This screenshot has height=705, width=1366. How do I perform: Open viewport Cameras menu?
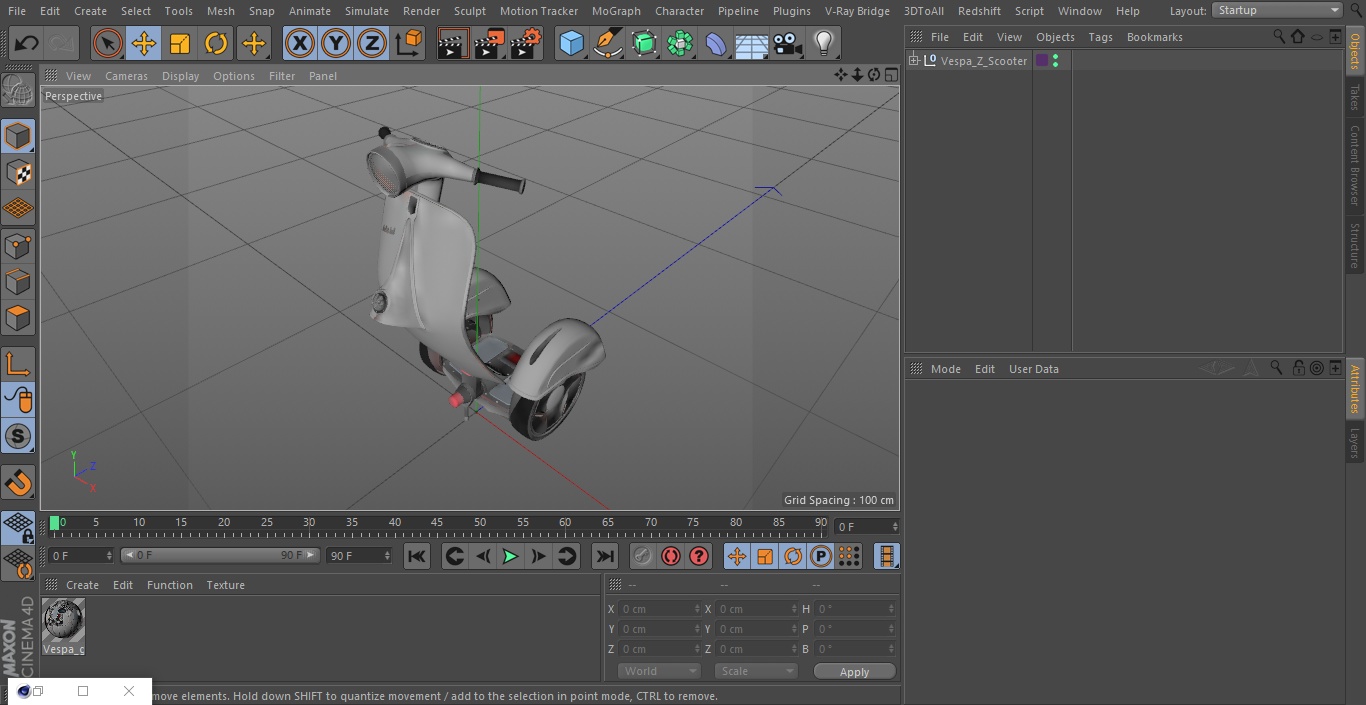click(126, 76)
